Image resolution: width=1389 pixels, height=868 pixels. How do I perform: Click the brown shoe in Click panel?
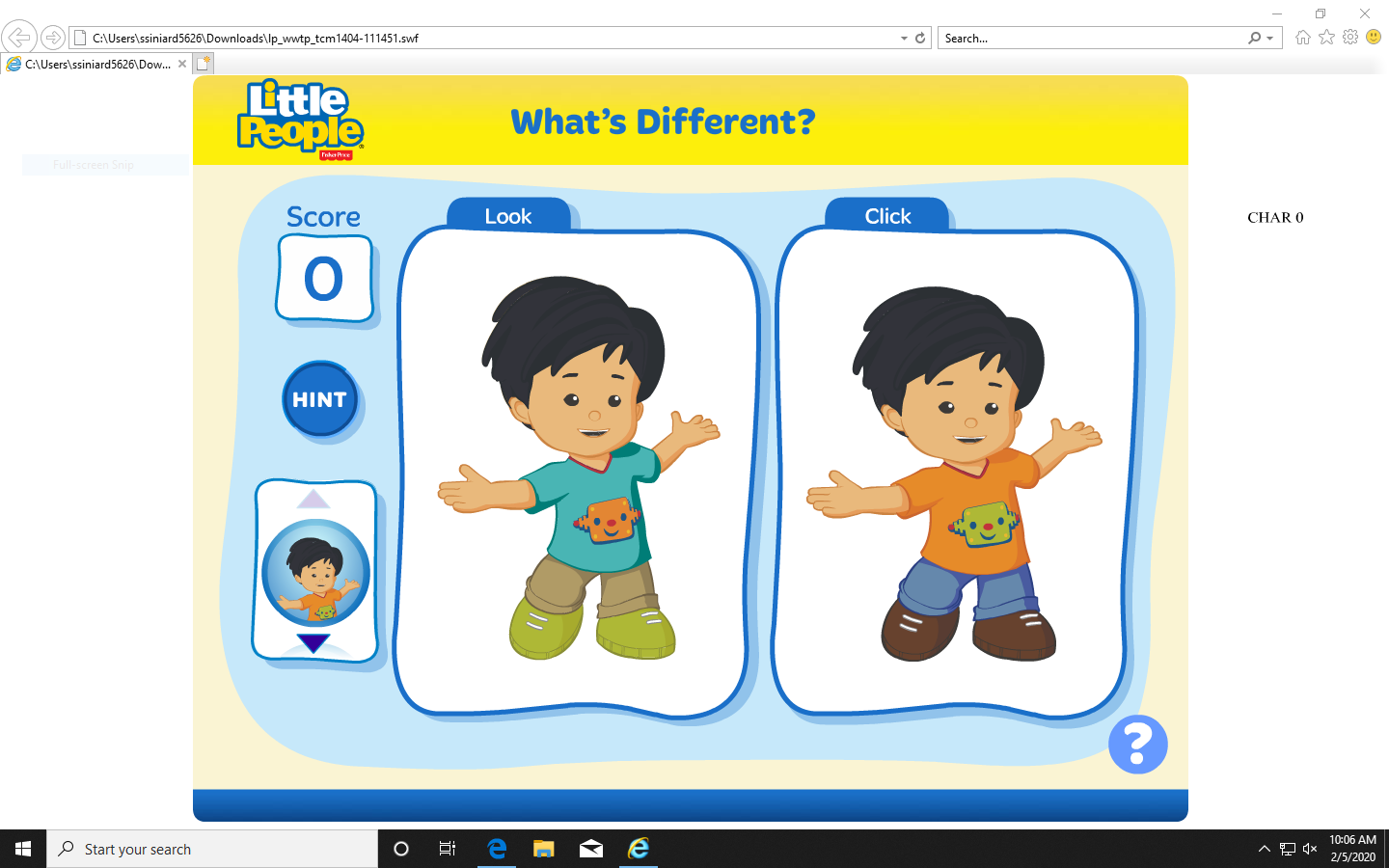(918, 629)
